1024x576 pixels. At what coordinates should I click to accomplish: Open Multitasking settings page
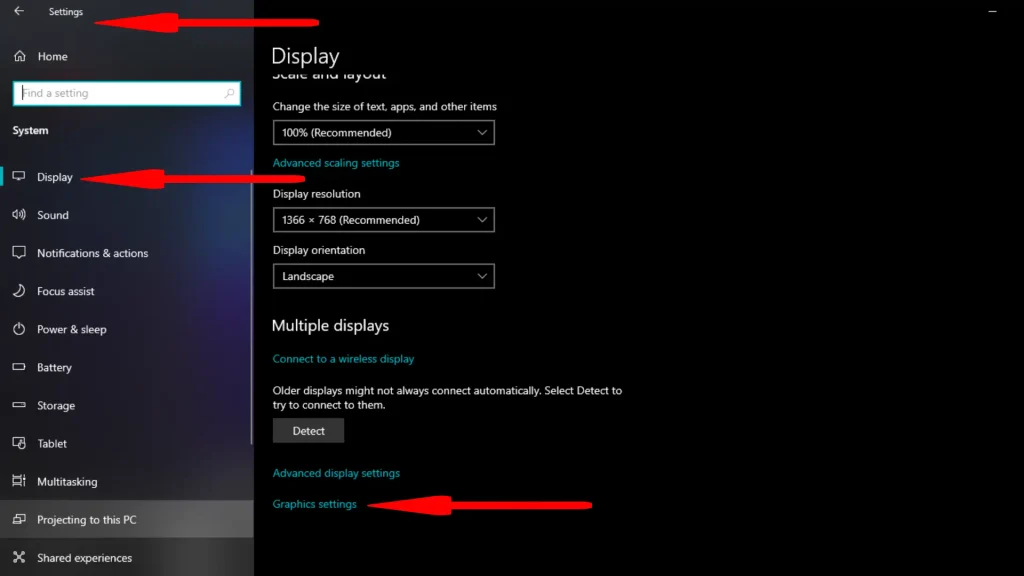pyautogui.click(x=127, y=481)
